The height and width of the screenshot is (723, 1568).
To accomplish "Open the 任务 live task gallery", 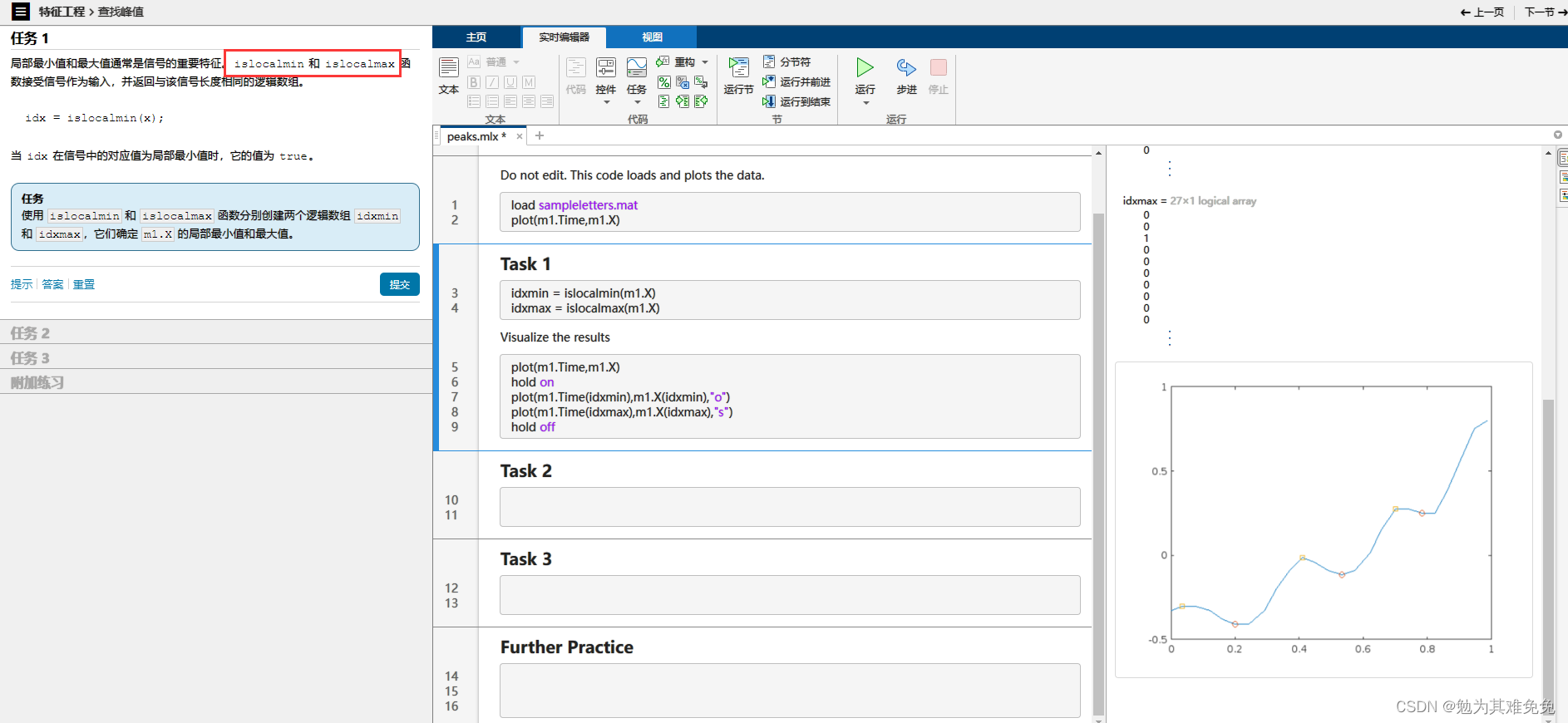I will click(637, 81).
